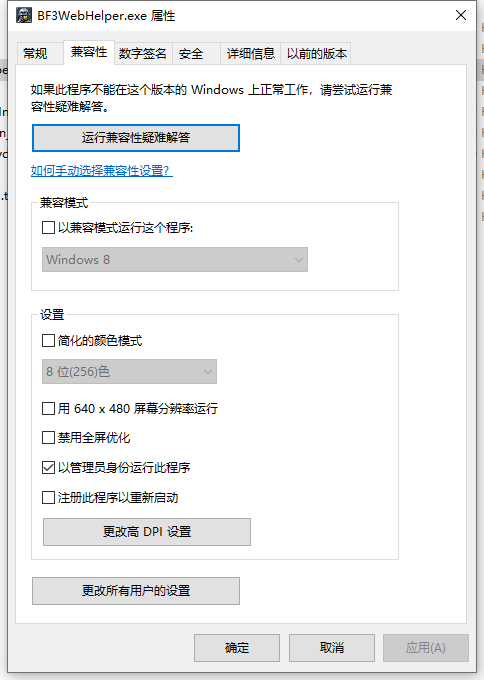The image size is (484, 680).
Task: Open the 以前的版本 tab
Action: 316,53
